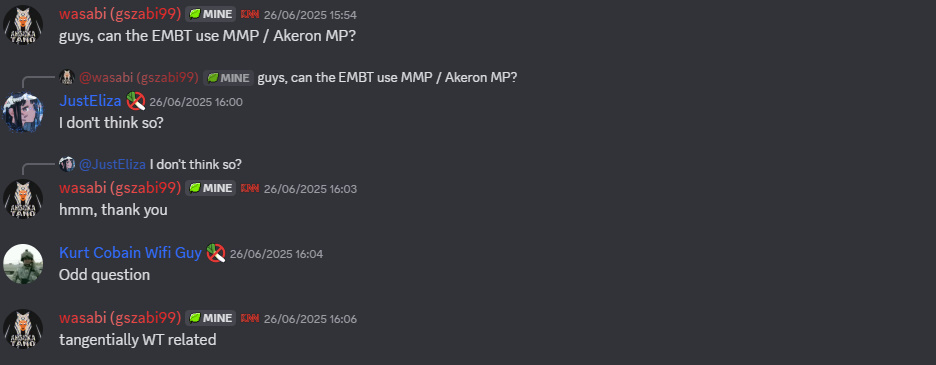Click the crossed-out leaf badge beside Kurt Cobain Wifi Guy
The height and width of the screenshot is (365, 936).
click(215, 253)
